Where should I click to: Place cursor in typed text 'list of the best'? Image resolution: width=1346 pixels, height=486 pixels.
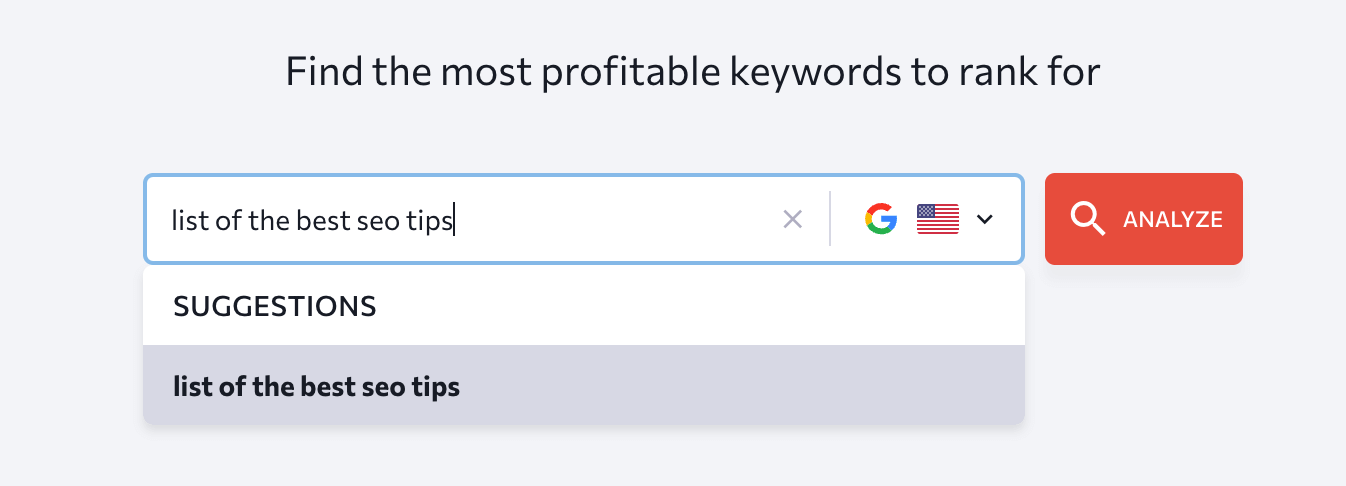[260, 220]
